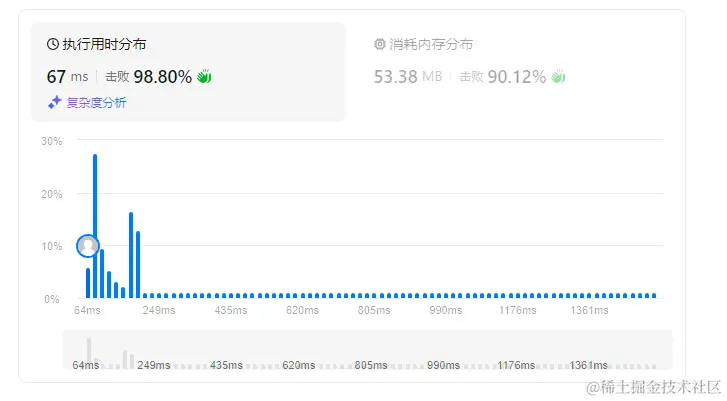Screen dimensions: 727x401
Task: Click the clapping hands icon beside 90.12%
Action: 558,76
